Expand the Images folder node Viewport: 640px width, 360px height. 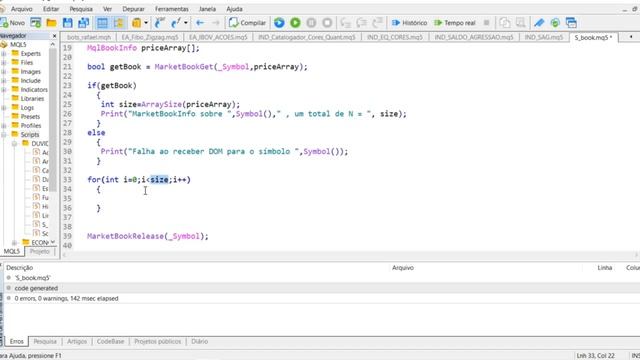[x=4, y=71]
